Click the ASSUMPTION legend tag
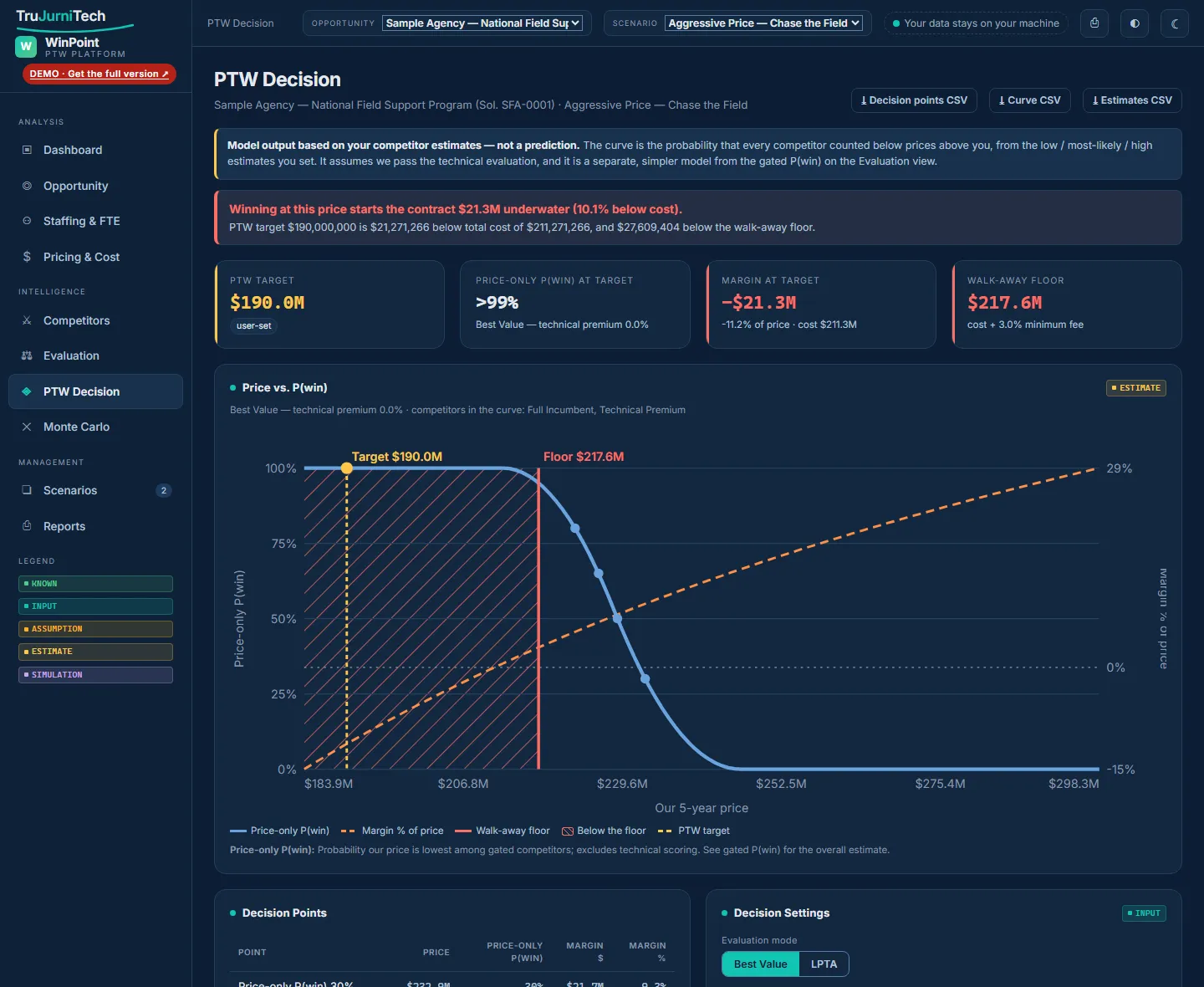The width and height of the screenshot is (1204, 987). pyautogui.click(x=95, y=629)
